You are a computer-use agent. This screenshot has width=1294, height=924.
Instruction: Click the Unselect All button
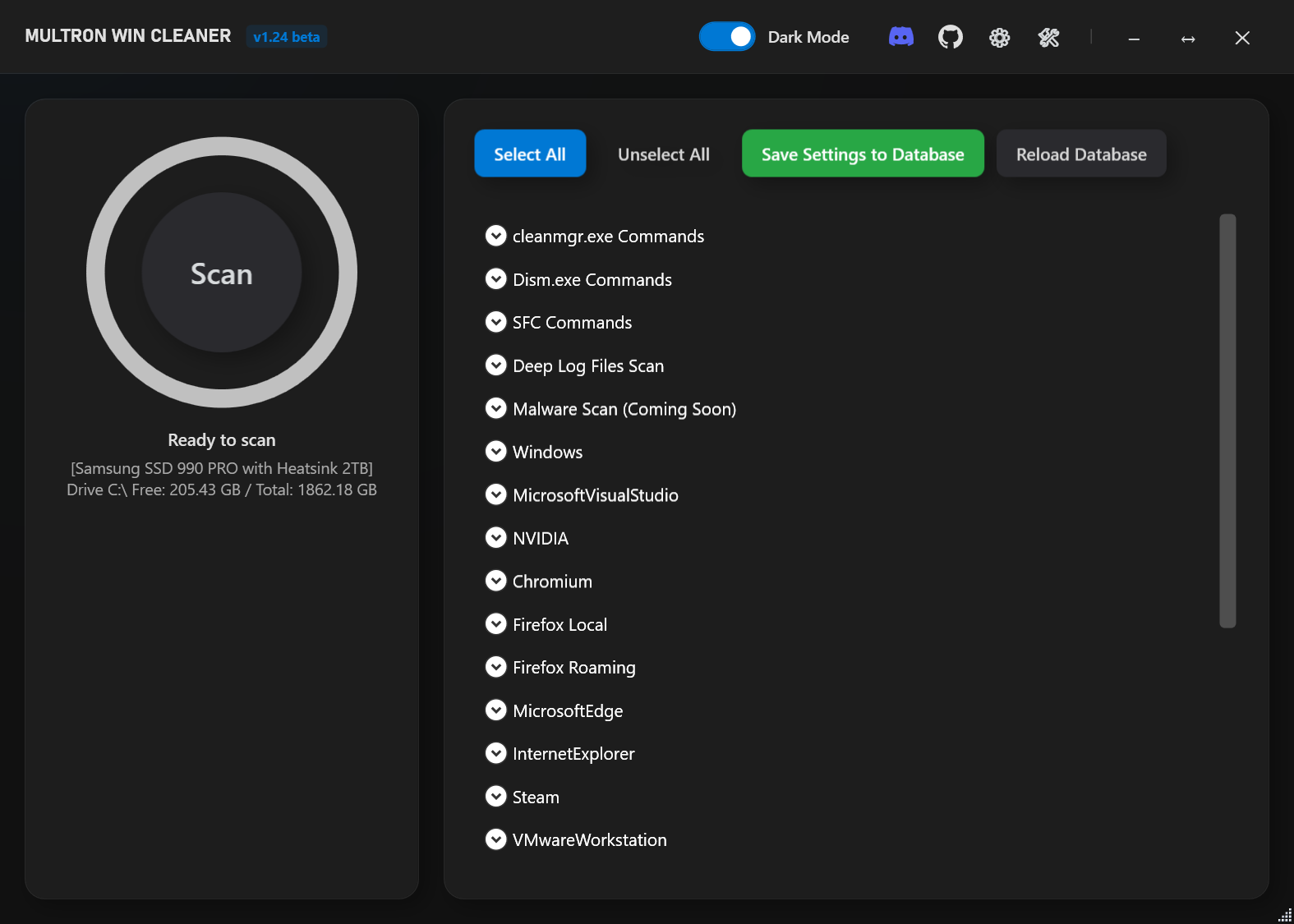pos(664,154)
